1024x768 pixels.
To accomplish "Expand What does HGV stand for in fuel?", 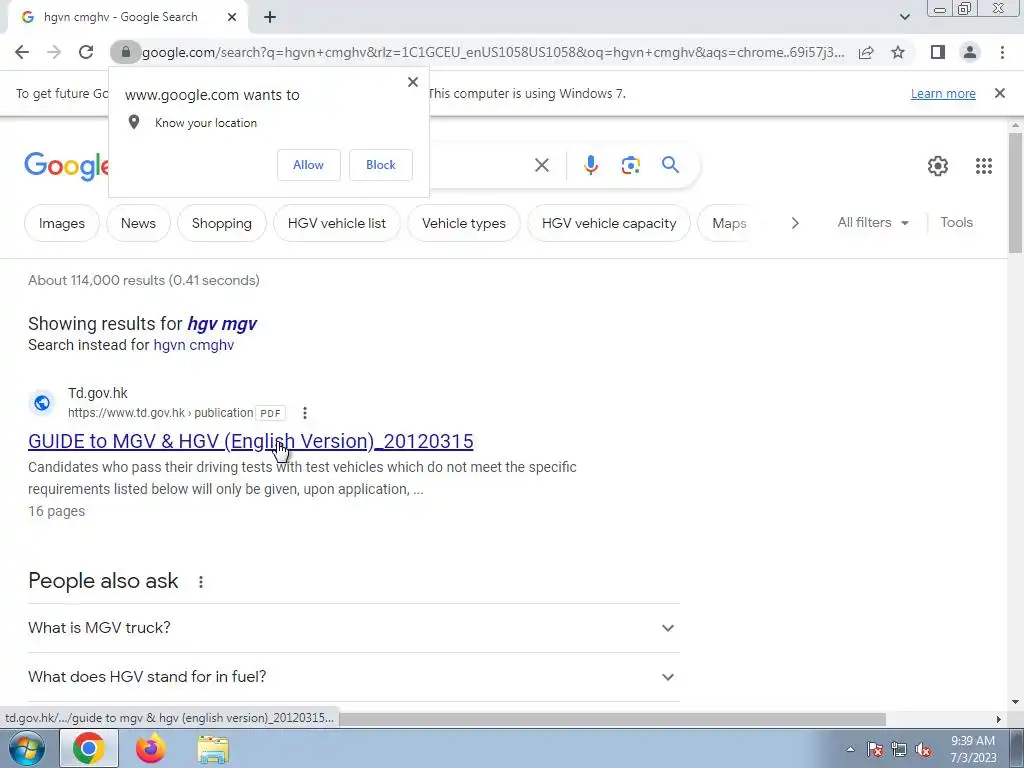I will point(354,677).
